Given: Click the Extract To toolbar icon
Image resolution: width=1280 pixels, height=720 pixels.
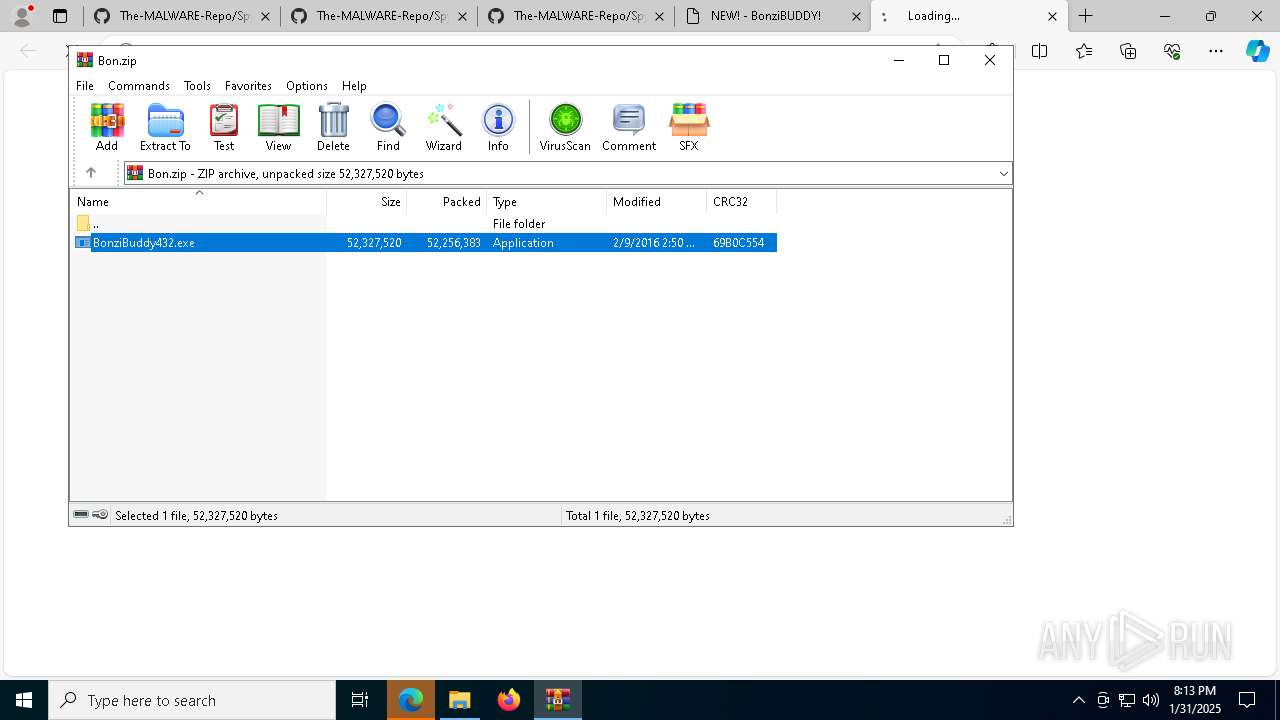Looking at the screenshot, I should [x=165, y=127].
